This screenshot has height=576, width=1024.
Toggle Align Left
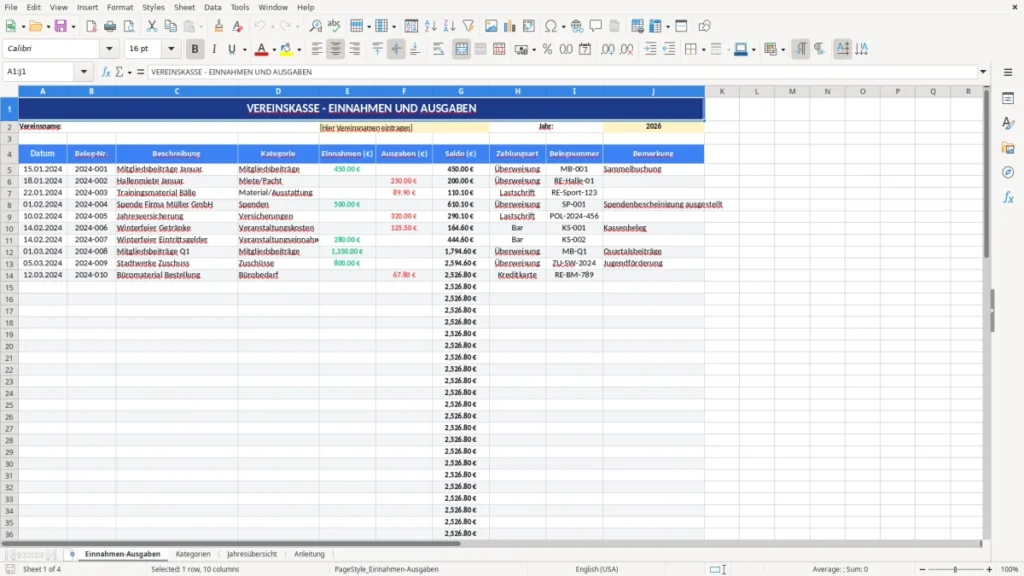(317, 49)
